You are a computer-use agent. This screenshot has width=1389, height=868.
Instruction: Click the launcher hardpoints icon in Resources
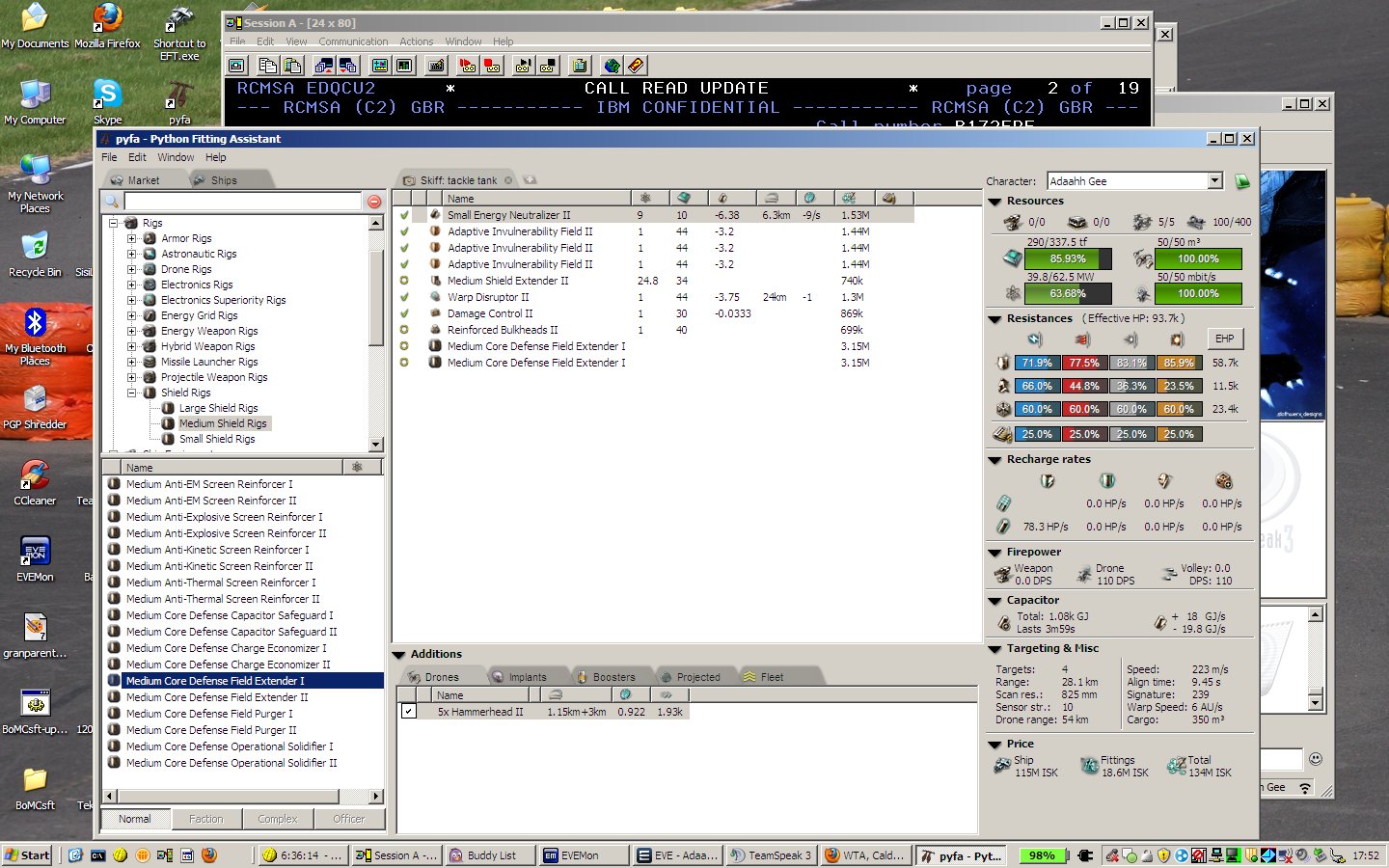(1076, 222)
